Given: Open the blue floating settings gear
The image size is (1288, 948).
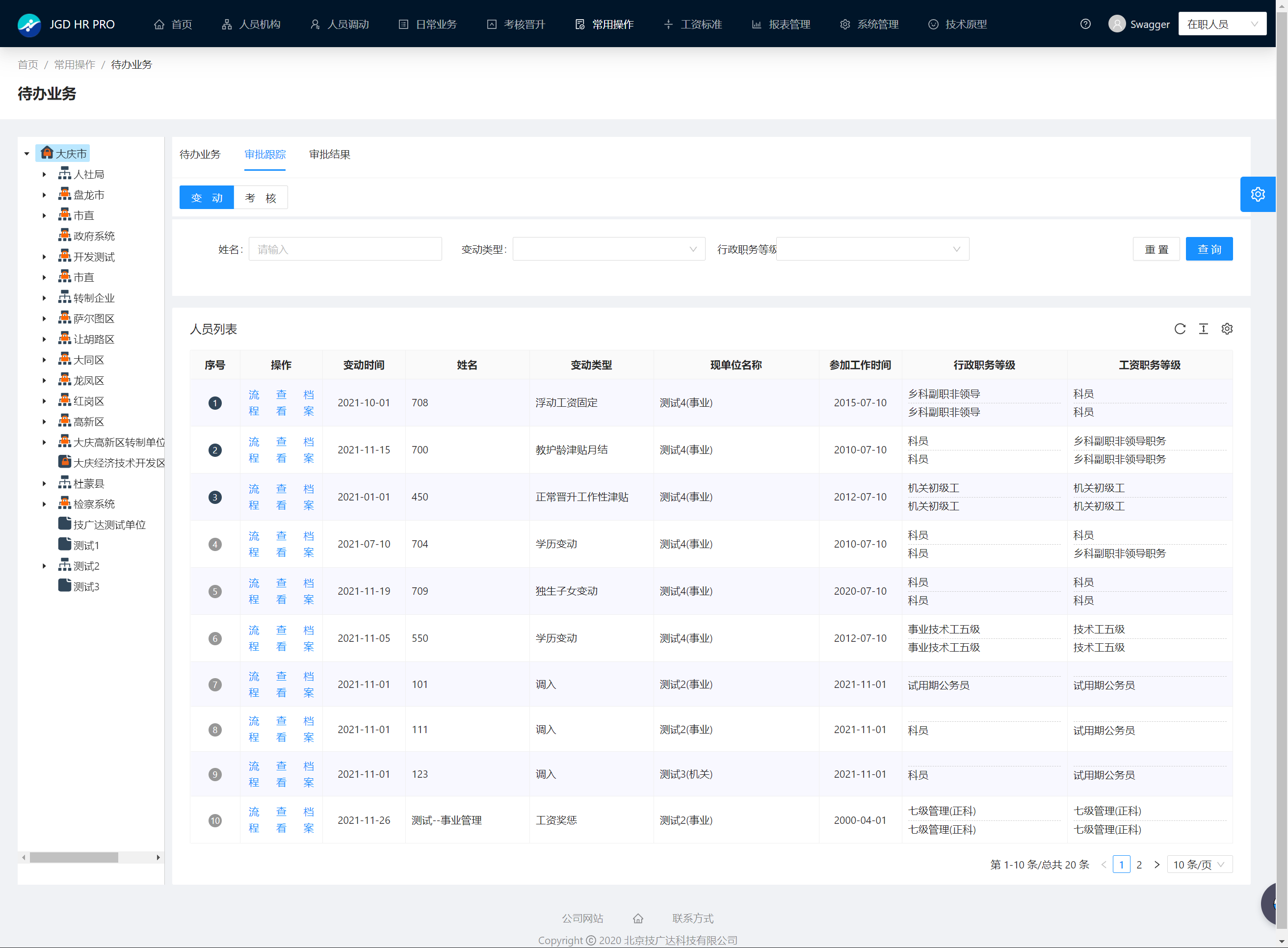Looking at the screenshot, I should click(1258, 194).
